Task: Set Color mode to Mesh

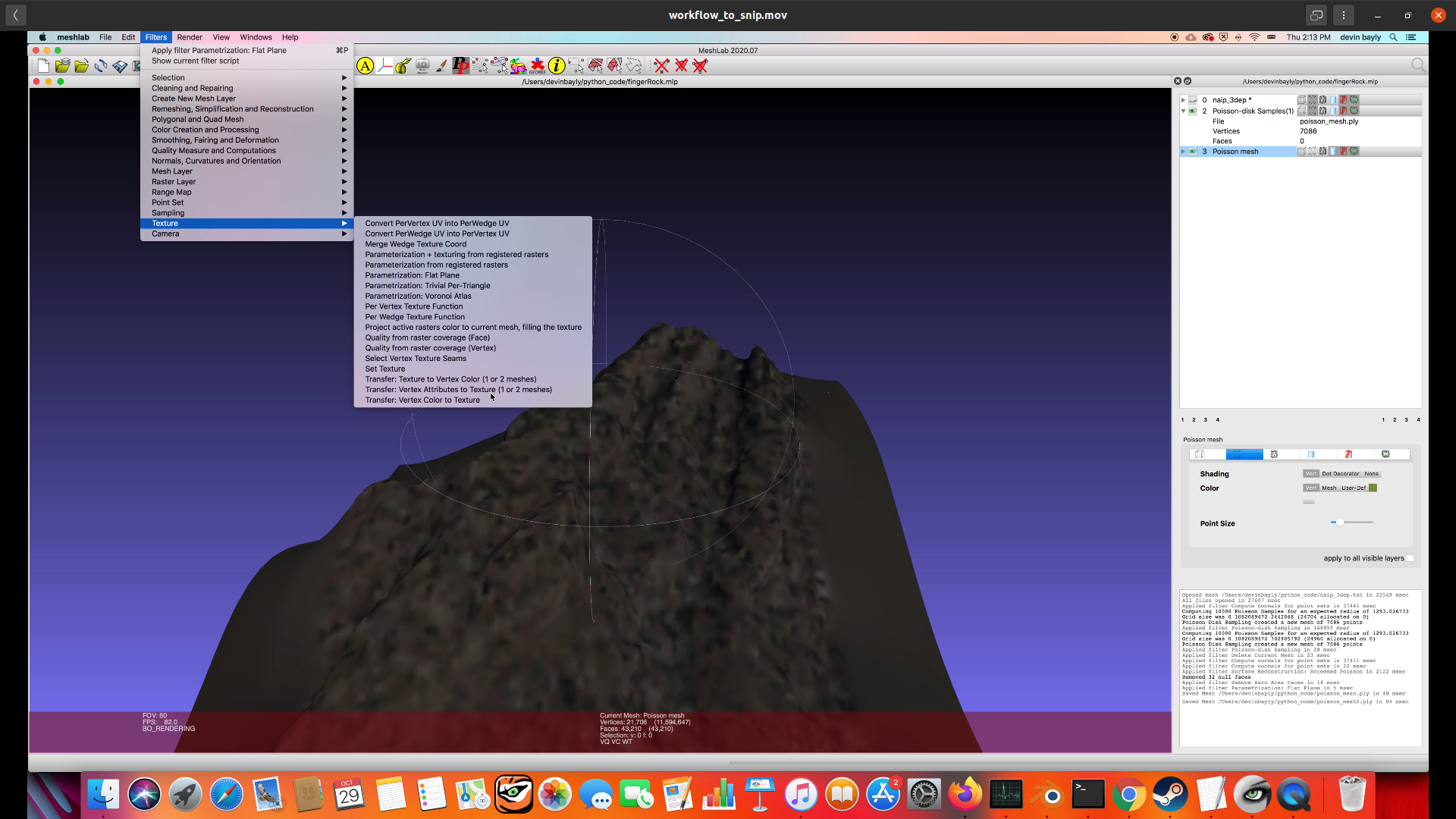Action: pos(1329,488)
